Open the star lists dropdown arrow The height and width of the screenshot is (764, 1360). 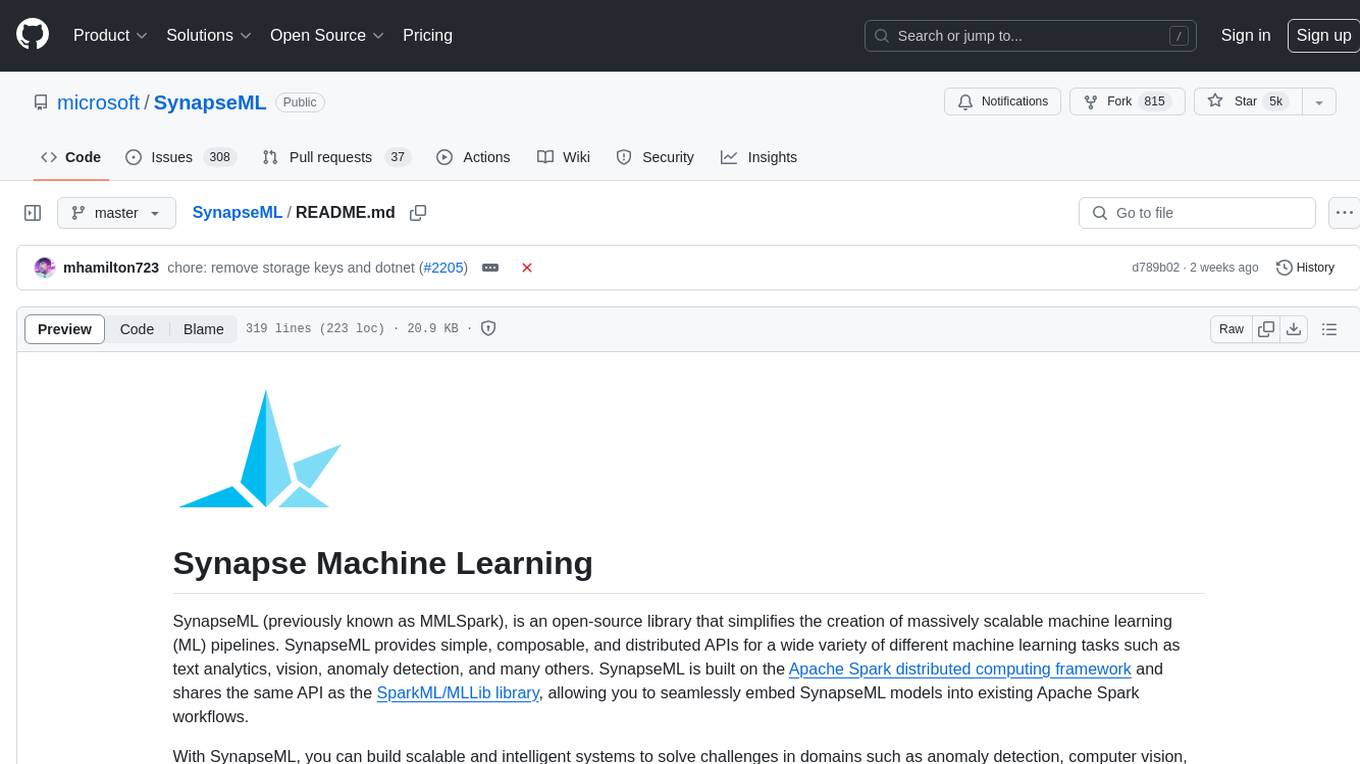[x=1319, y=102]
